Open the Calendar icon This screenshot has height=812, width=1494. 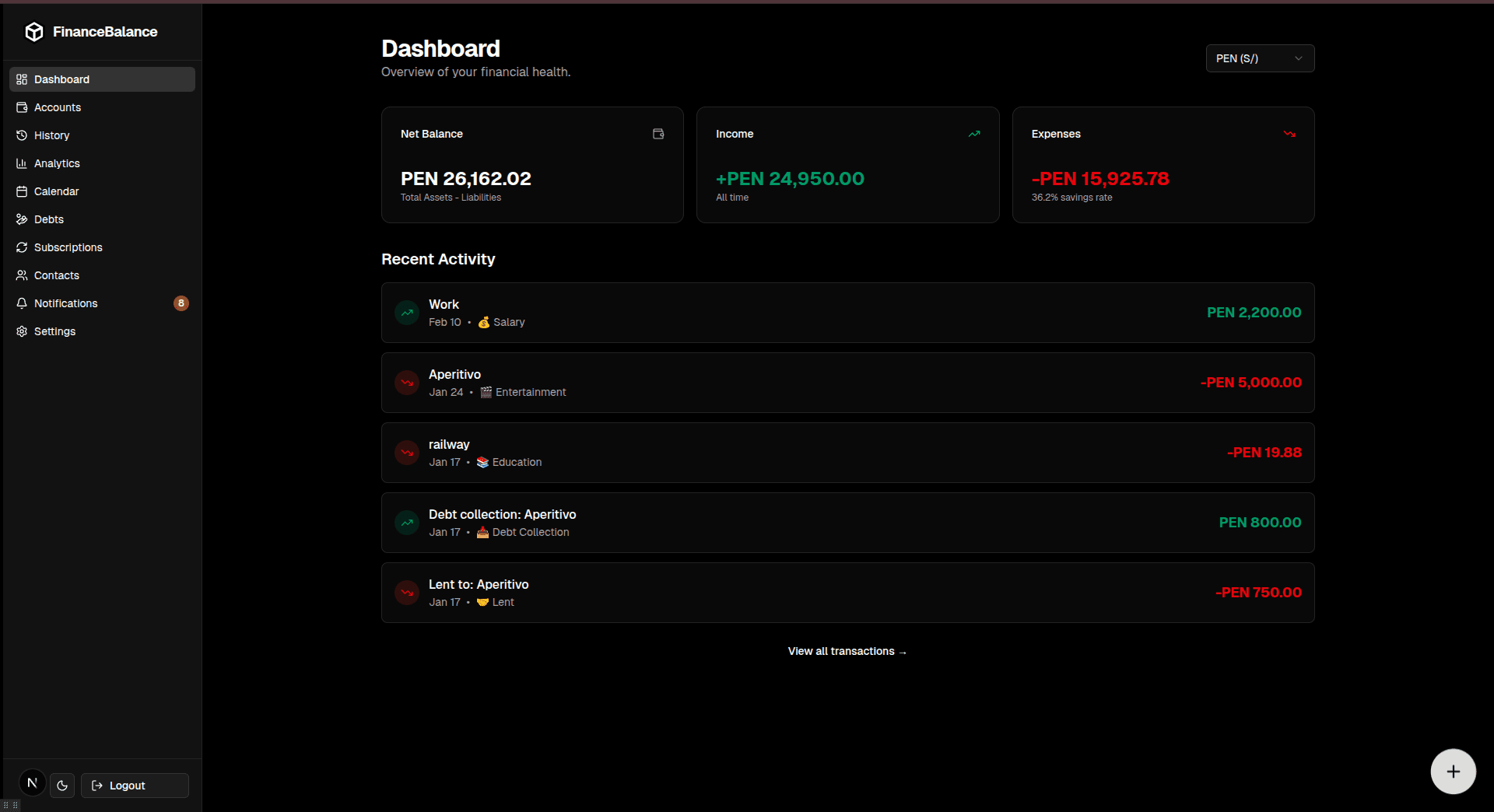pos(22,191)
